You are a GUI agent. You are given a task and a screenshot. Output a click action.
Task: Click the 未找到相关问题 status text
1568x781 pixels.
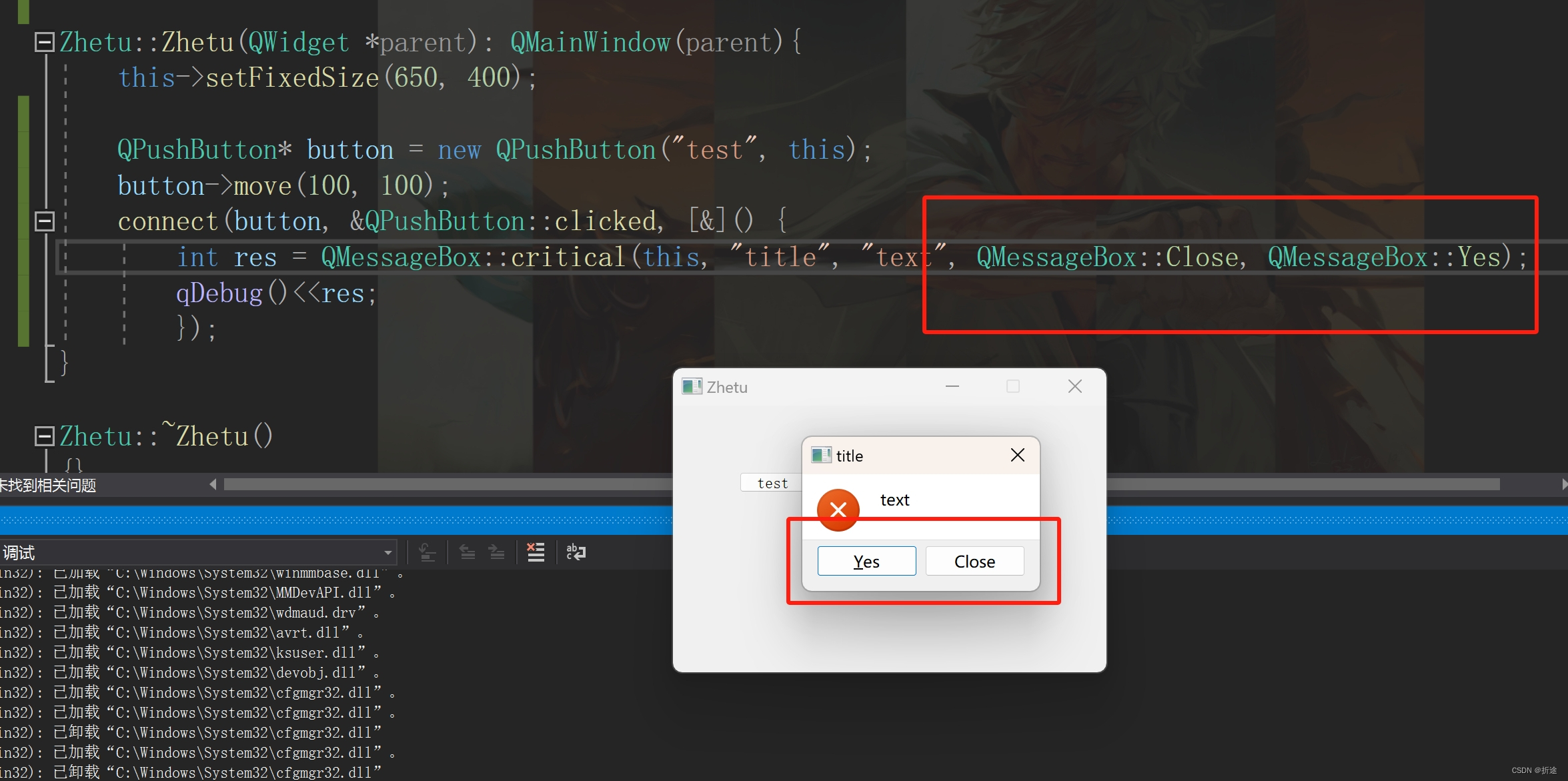(x=48, y=485)
